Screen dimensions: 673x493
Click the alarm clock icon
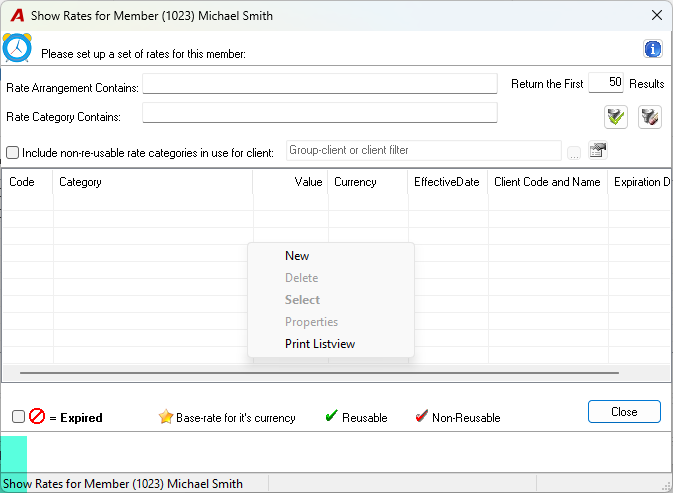(x=17, y=48)
